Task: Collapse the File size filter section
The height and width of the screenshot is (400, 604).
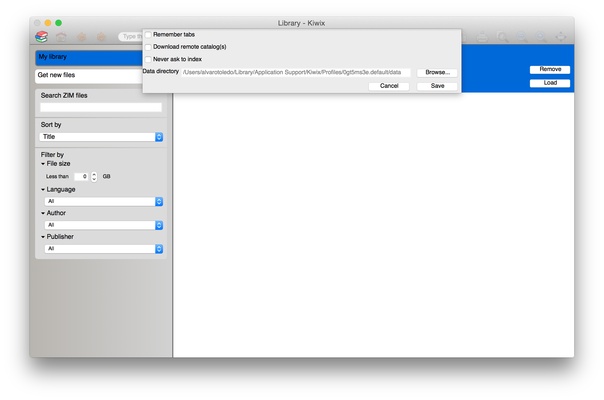Action: (43, 164)
